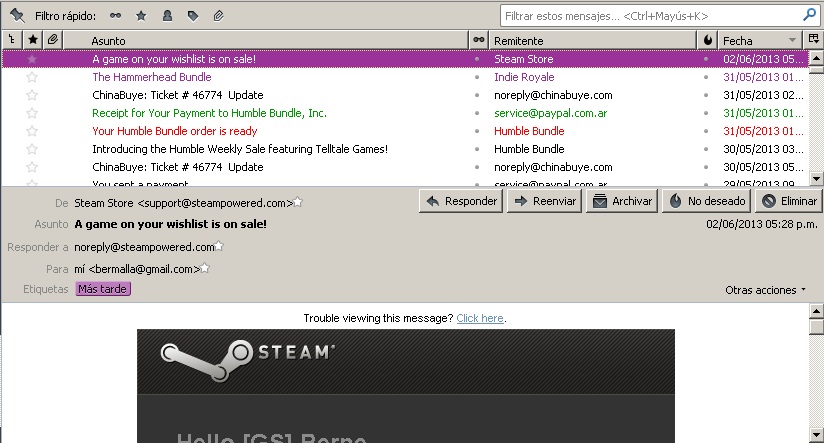
Task: Star the Humble Weekly Sale message
Action: 32,149
